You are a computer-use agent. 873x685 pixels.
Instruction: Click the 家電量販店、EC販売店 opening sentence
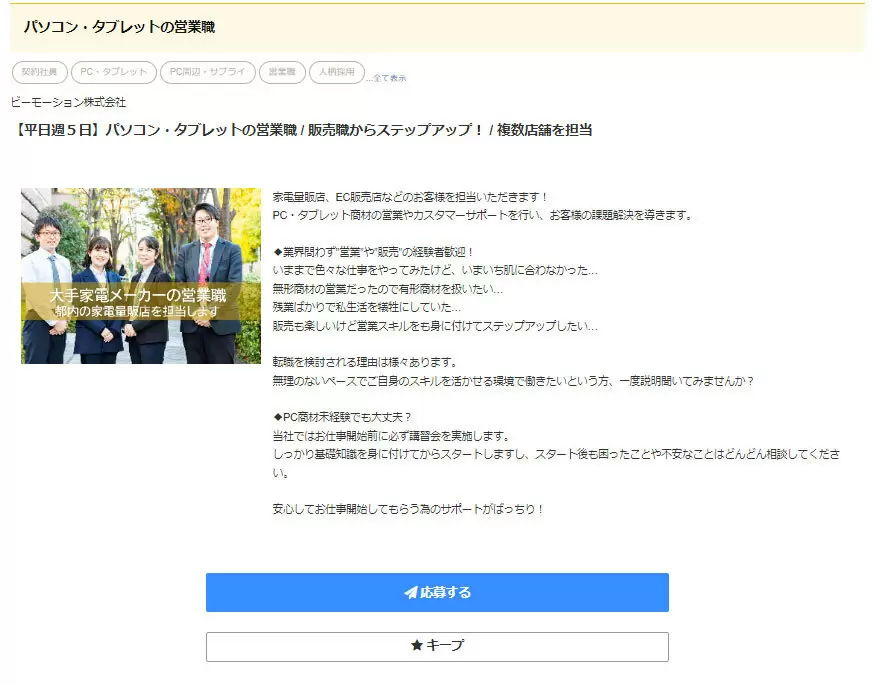point(410,197)
